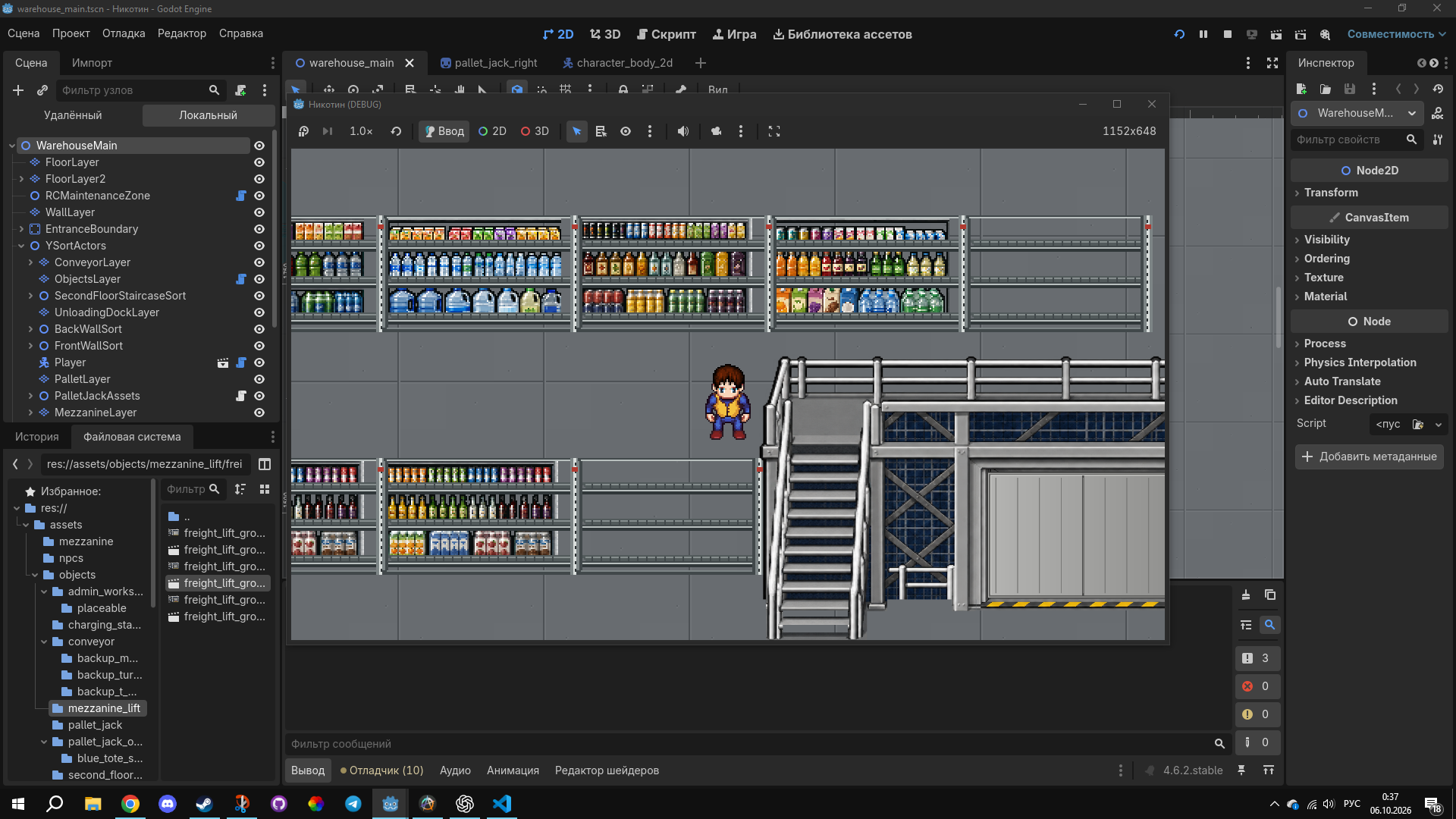Expand the FloorLayer2 node
Screen dimensions: 1456x819
click(21, 179)
